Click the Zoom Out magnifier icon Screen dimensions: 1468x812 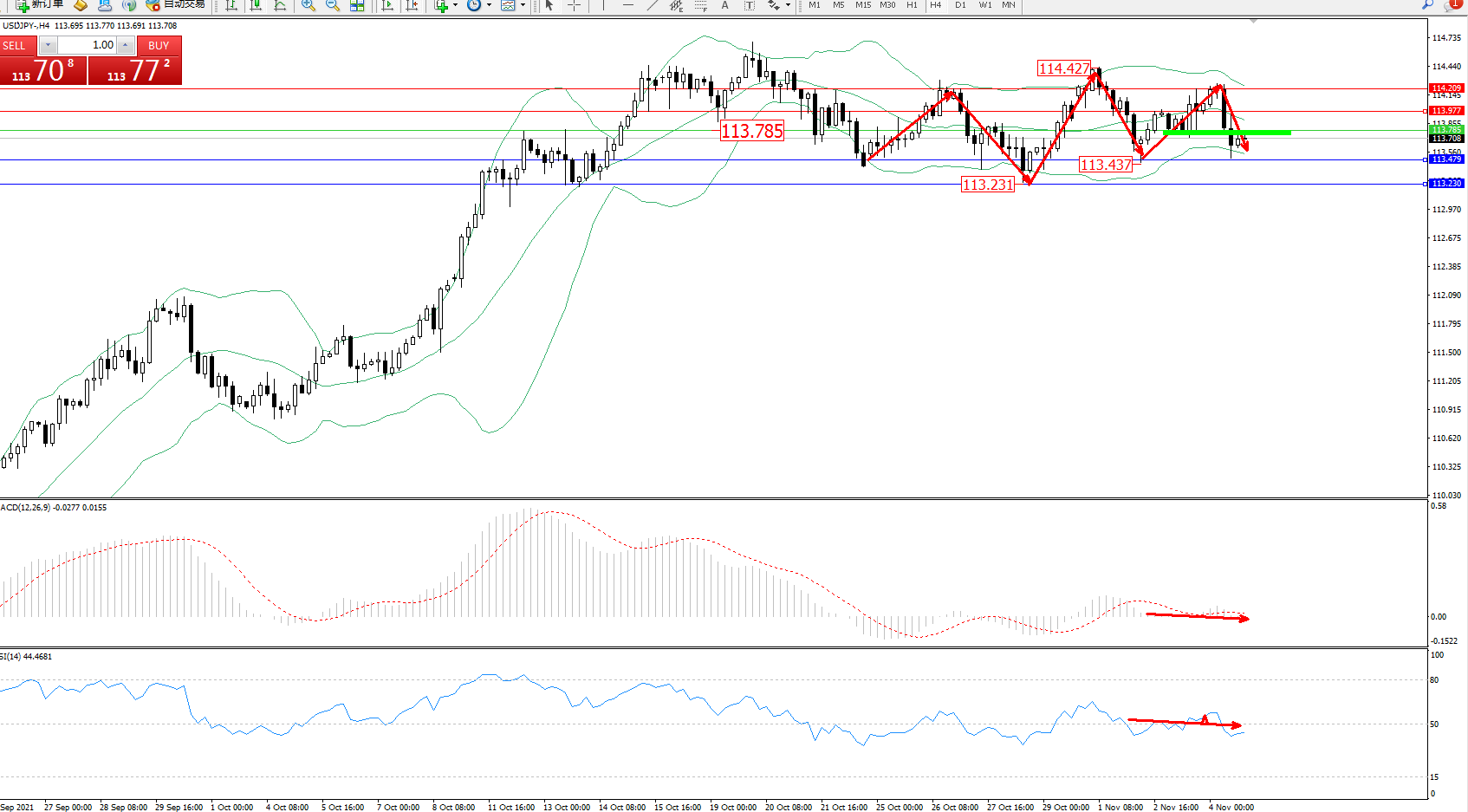click(332, 5)
